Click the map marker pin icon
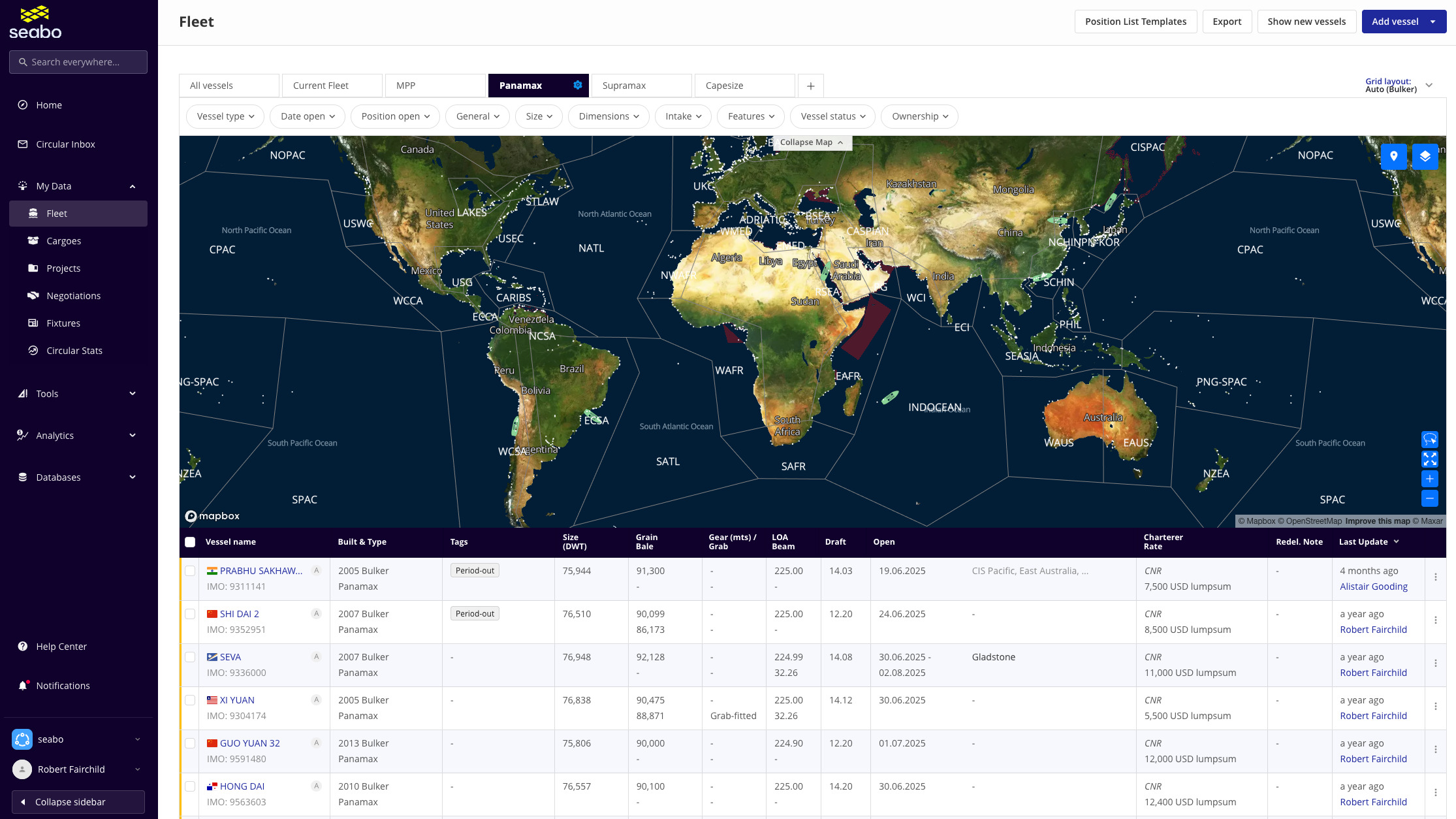Screen dimensions: 1456x819 click(1393, 156)
